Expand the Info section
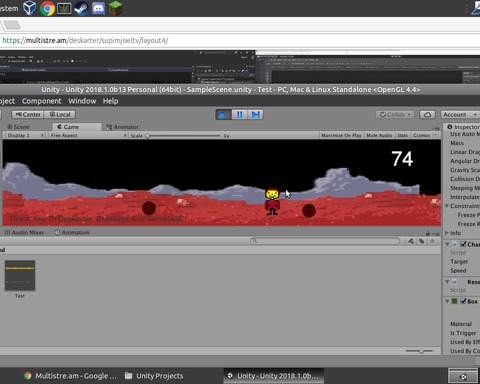 click(x=447, y=233)
